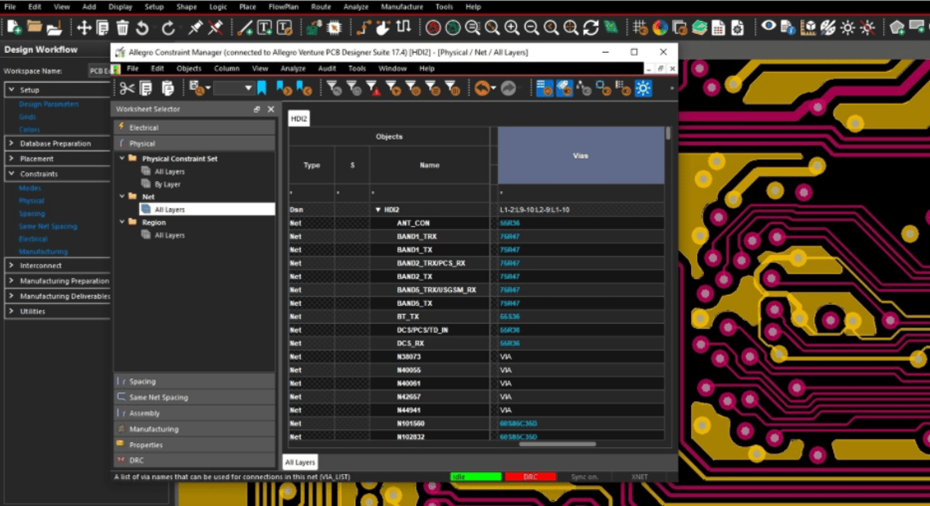This screenshot has height=506, width=930.
Task: Open the Spacing worksheet section
Action: coord(142,381)
